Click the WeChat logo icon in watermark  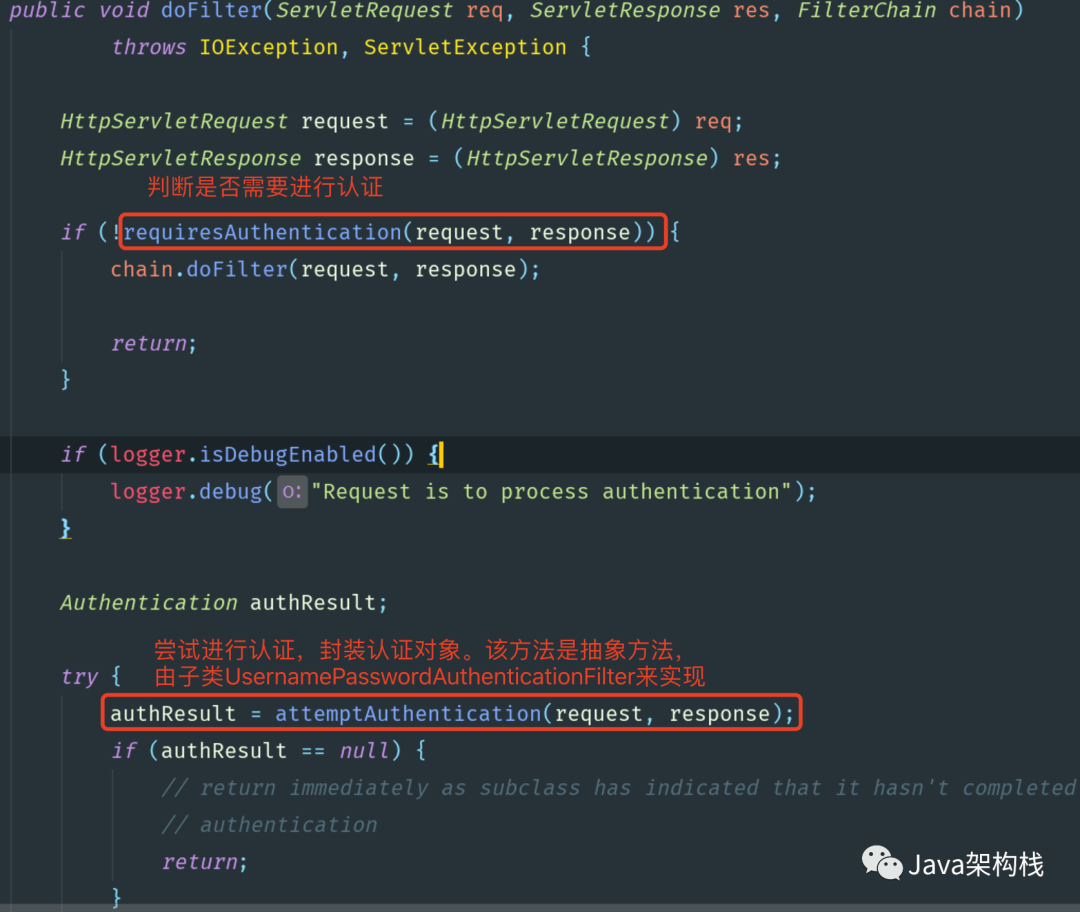pos(882,863)
